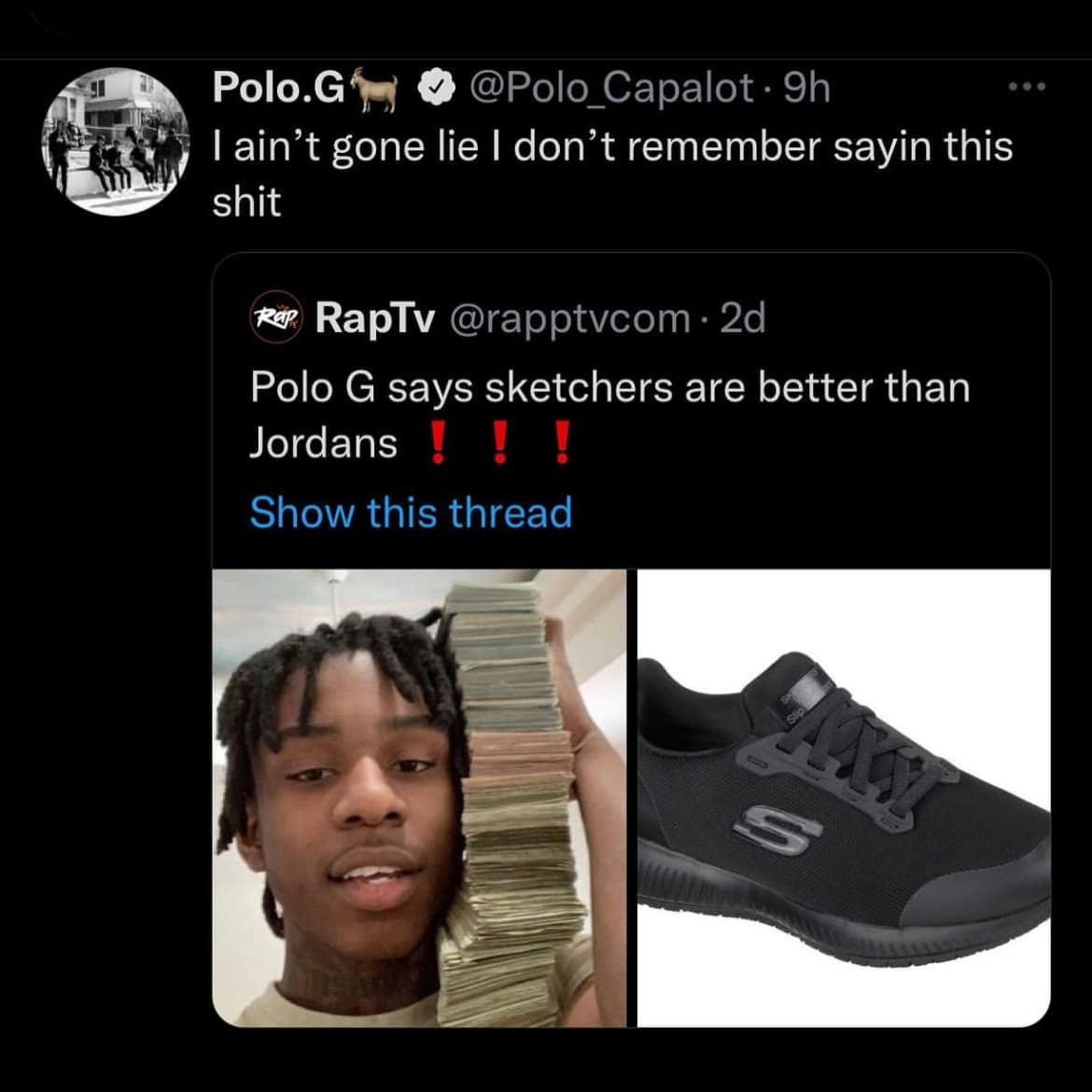Click the goat emoji beside Polo.G

click(374, 89)
